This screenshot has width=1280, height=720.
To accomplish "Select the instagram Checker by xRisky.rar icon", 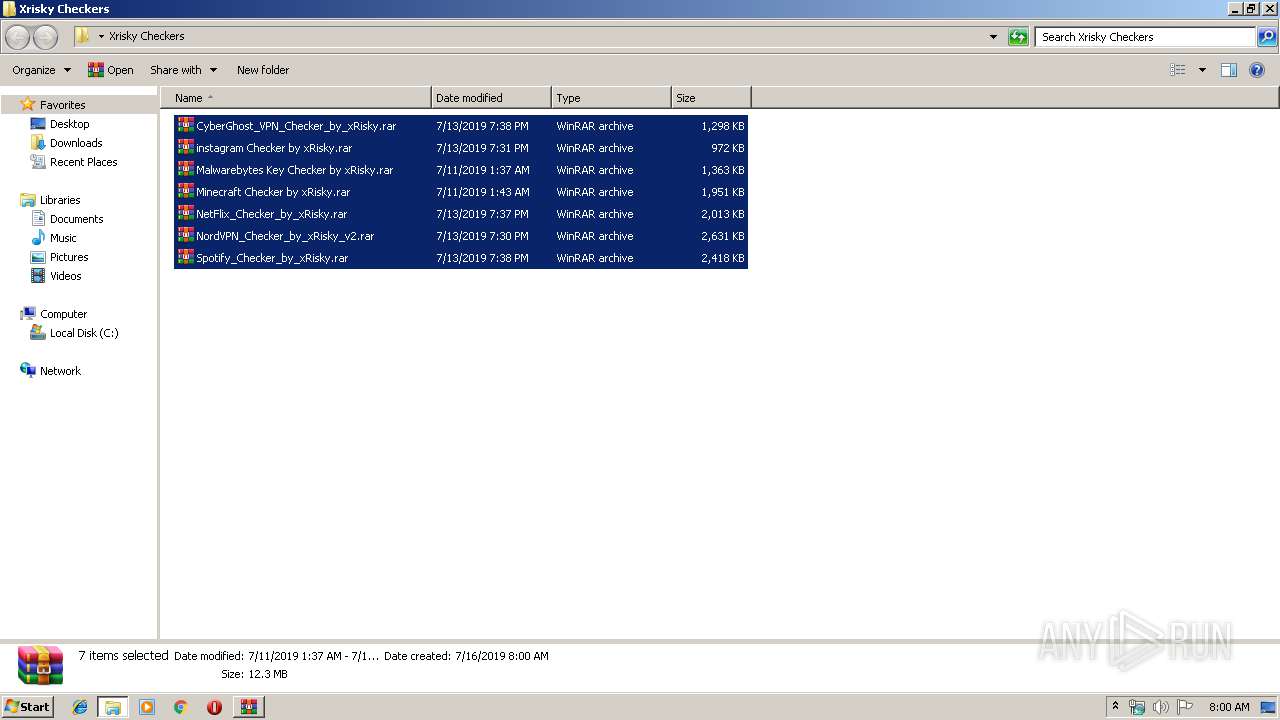I will 186,148.
